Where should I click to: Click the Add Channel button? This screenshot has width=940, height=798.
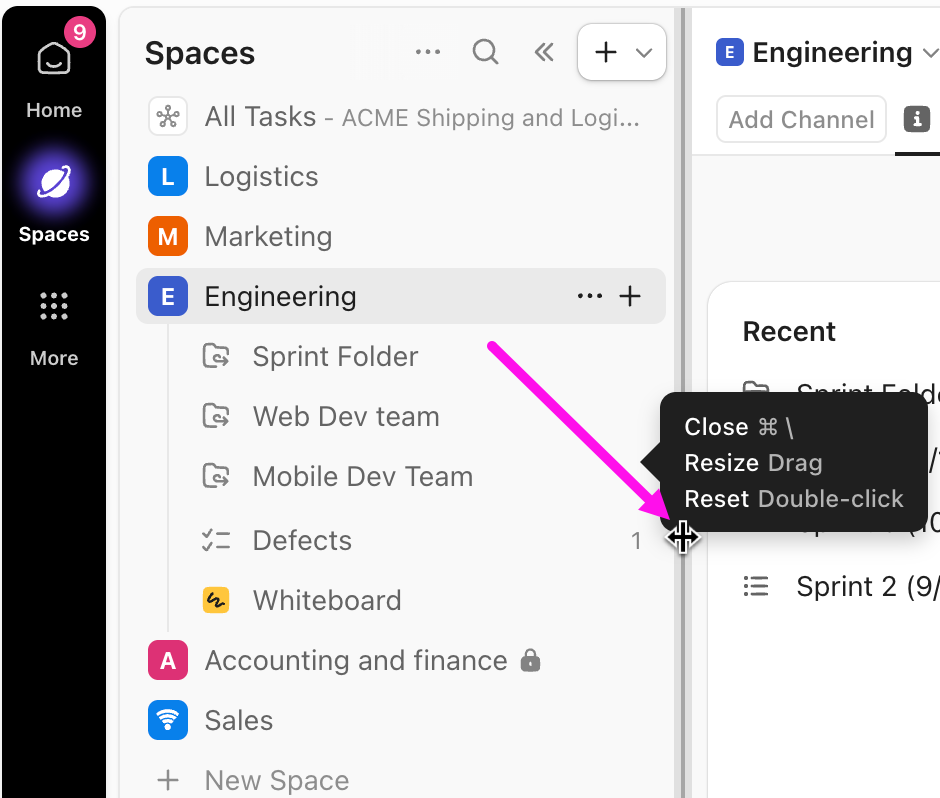click(800, 119)
